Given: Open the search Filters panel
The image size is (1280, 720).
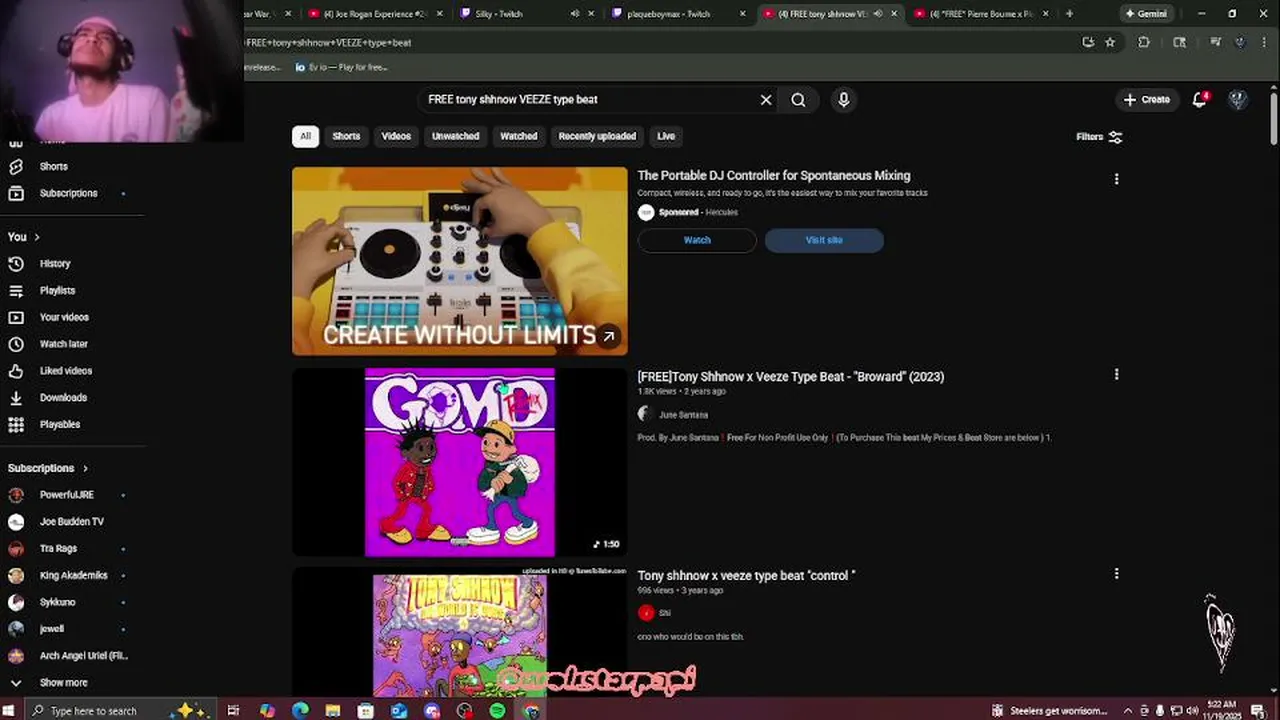Looking at the screenshot, I should (x=1099, y=137).
